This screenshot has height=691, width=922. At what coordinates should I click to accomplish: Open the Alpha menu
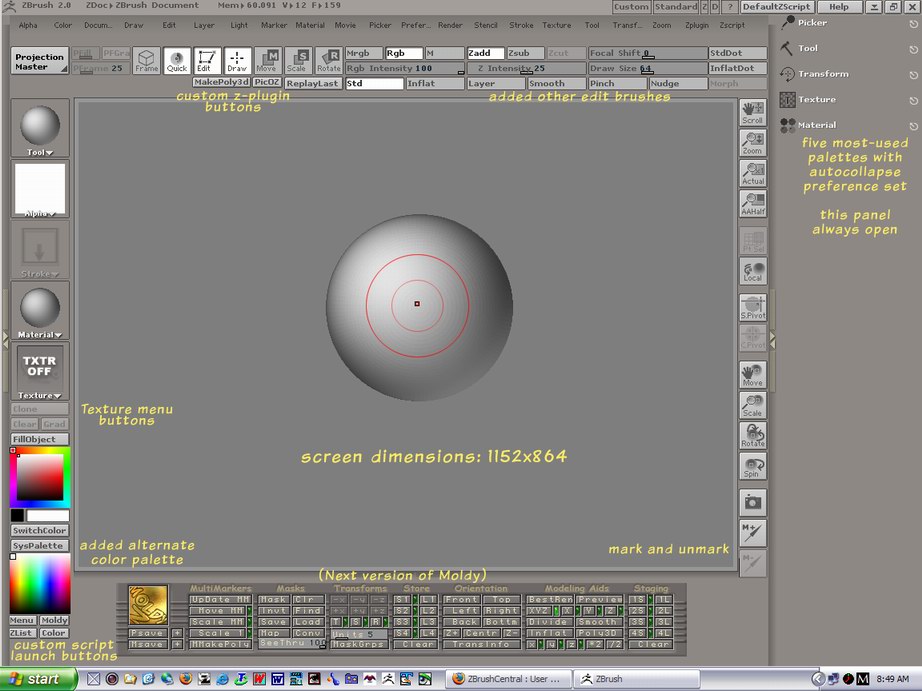pos(28,25)
